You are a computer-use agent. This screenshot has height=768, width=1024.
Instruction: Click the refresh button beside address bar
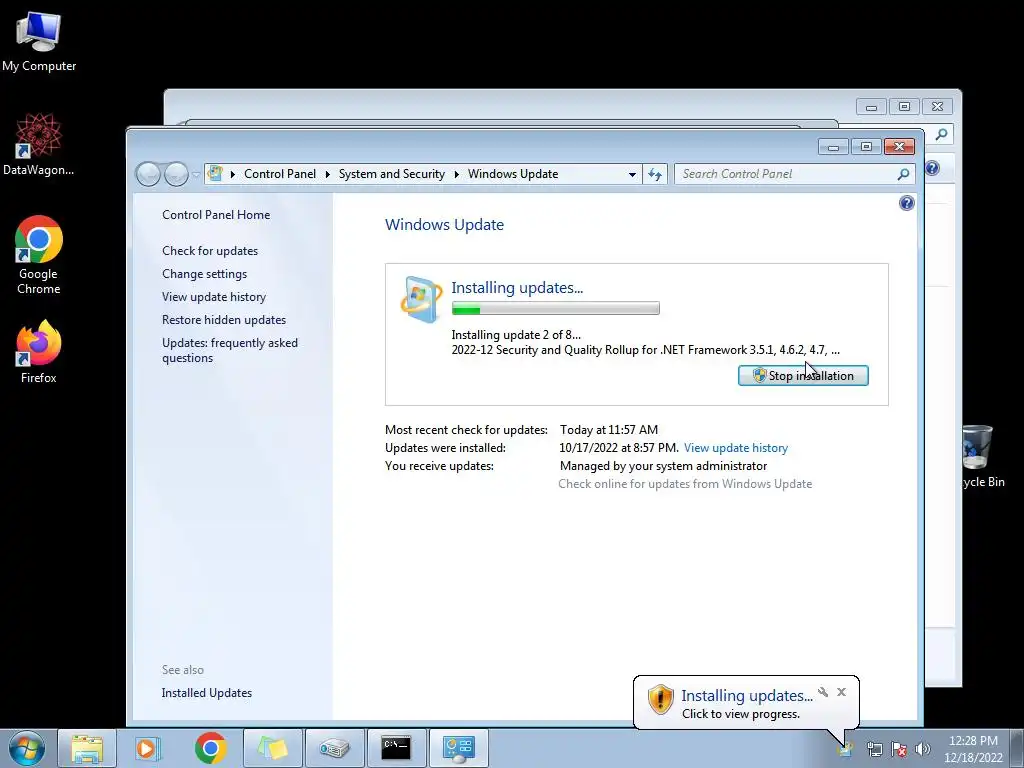pyautogui.click(x=655, y=174)
